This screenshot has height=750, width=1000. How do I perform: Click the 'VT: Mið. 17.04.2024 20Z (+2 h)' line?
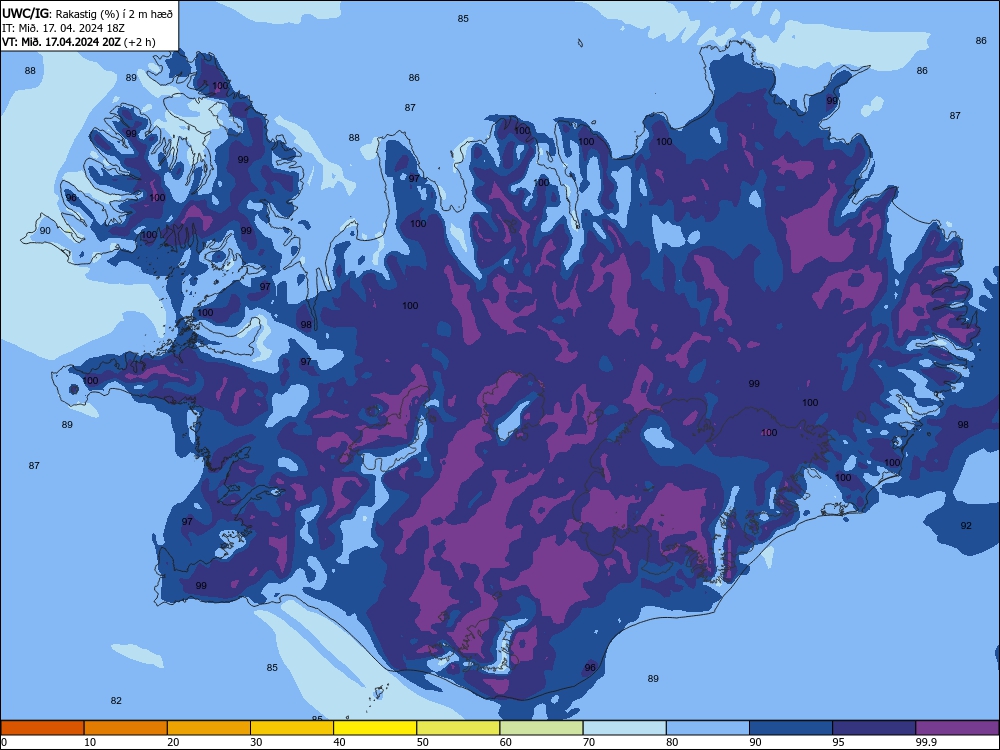tap(79, 42)
